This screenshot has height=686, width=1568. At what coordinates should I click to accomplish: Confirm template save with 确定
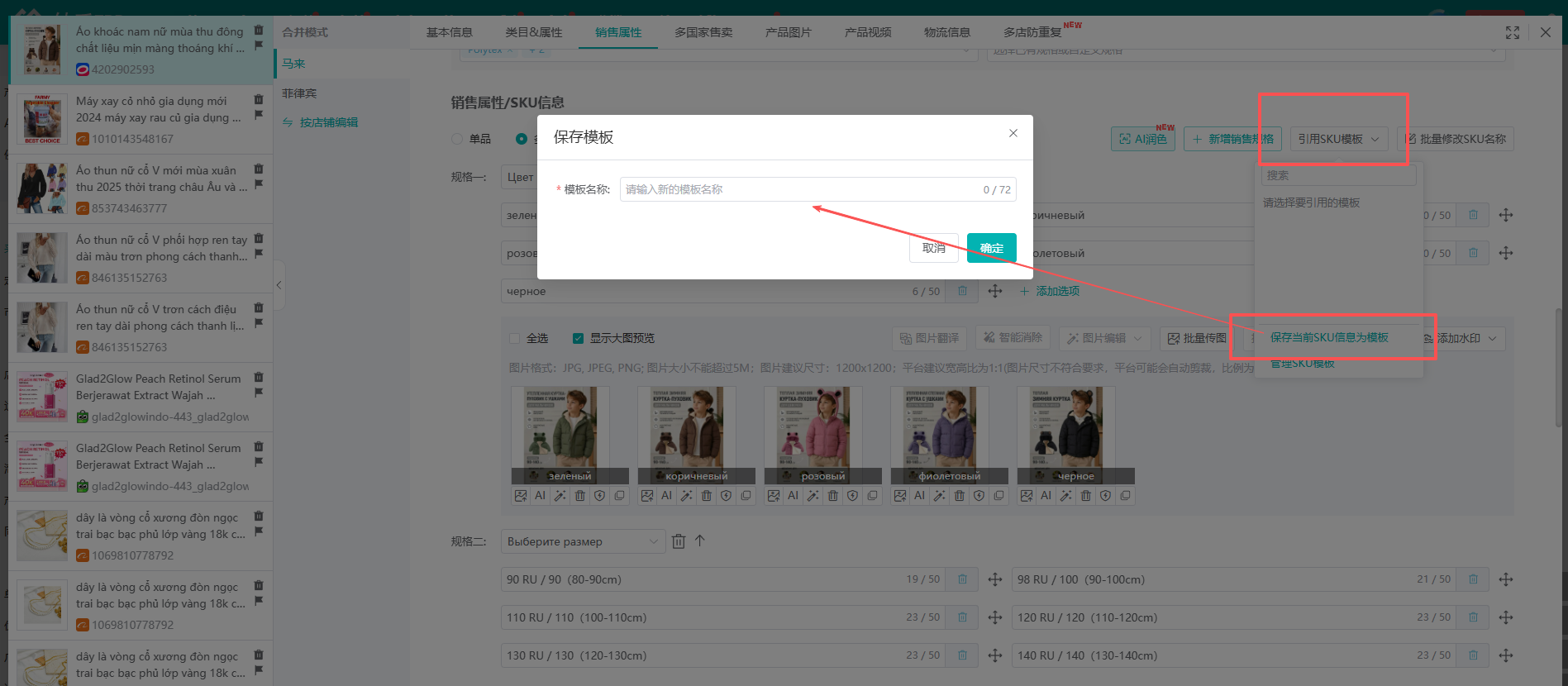pos(992,248)
